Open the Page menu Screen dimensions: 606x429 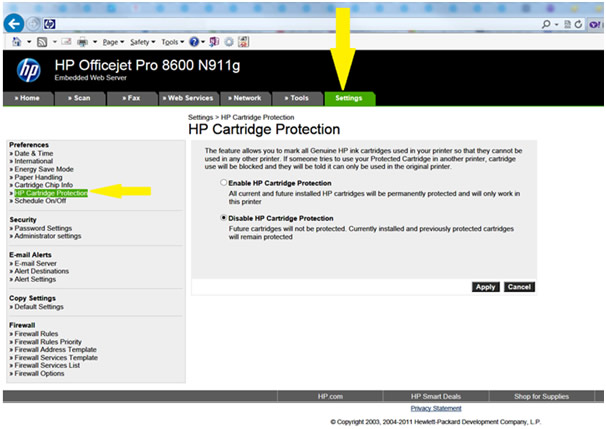[113, 42]
